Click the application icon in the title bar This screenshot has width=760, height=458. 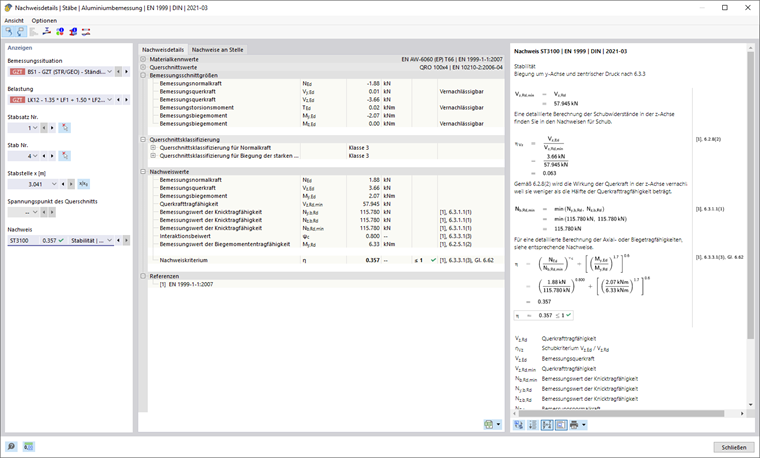[x=8, y=8]
